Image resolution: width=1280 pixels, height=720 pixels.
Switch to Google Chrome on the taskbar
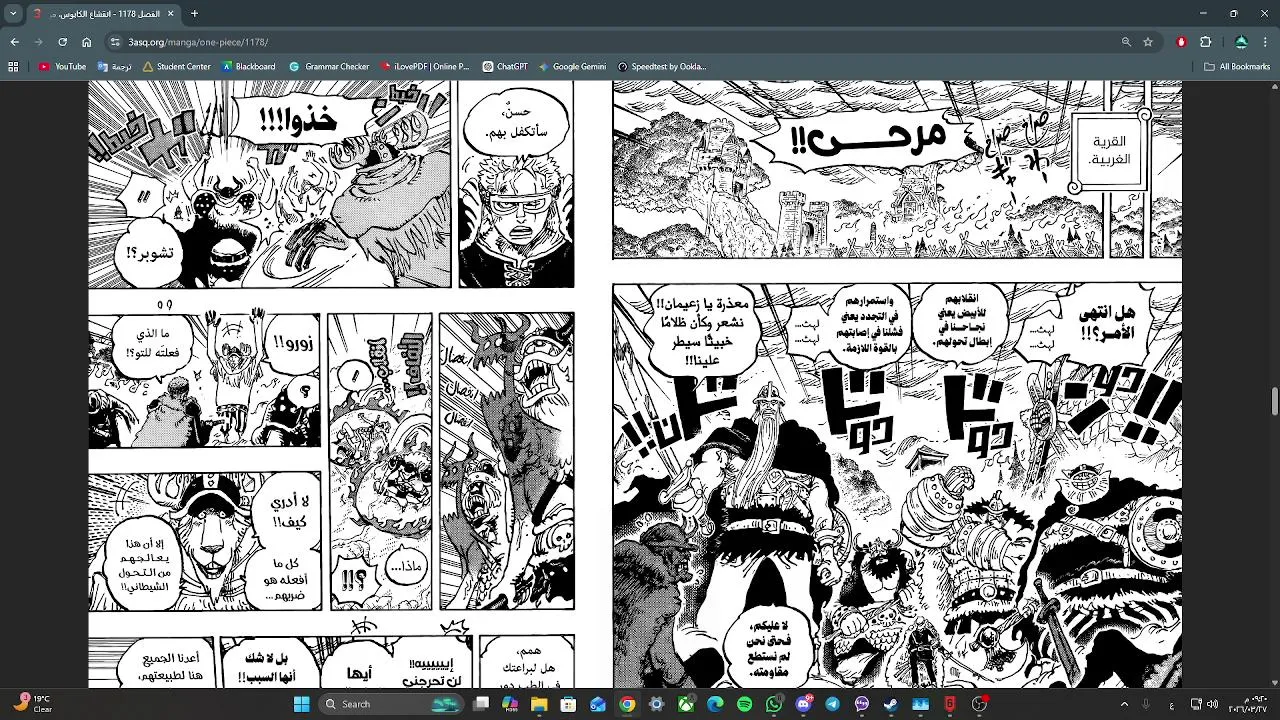pyautogui.click(x=627, y=704)
